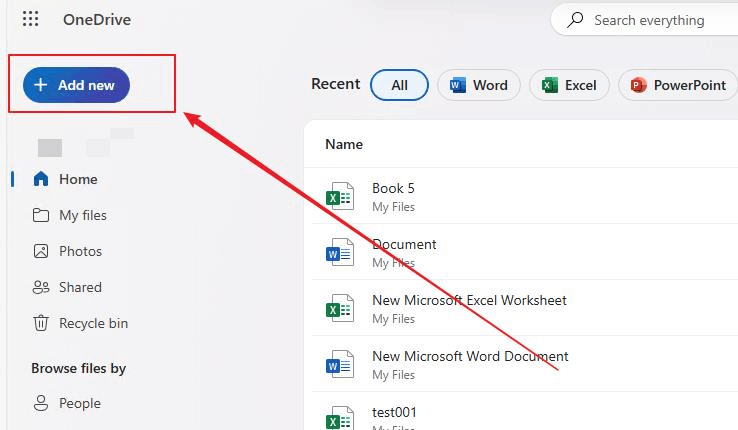Filter recent files by Excel
The image size is (738, 430).
(569, 85)
